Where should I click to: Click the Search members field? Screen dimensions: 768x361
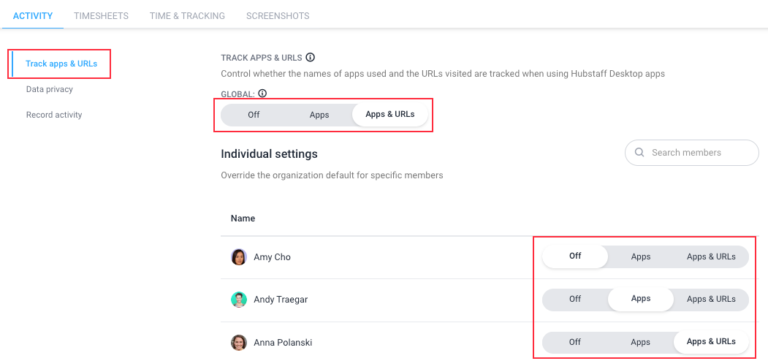[692, 152]
